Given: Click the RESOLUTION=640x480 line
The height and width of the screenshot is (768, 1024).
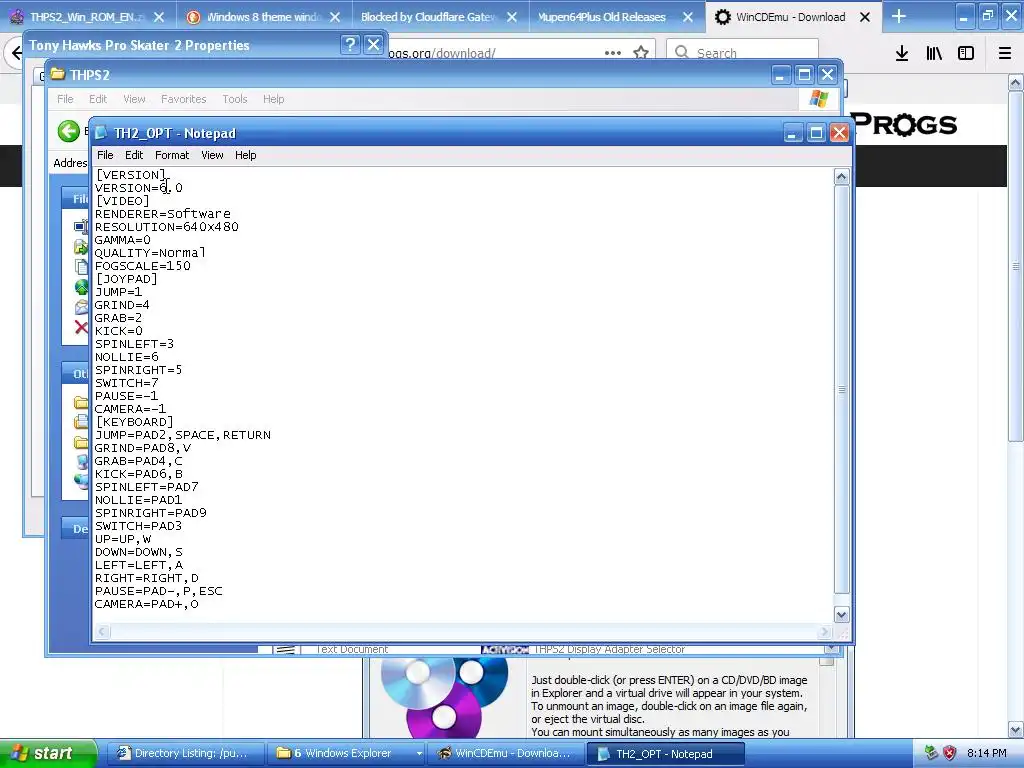Looking at the screenshot, I should tap(167, 227).
